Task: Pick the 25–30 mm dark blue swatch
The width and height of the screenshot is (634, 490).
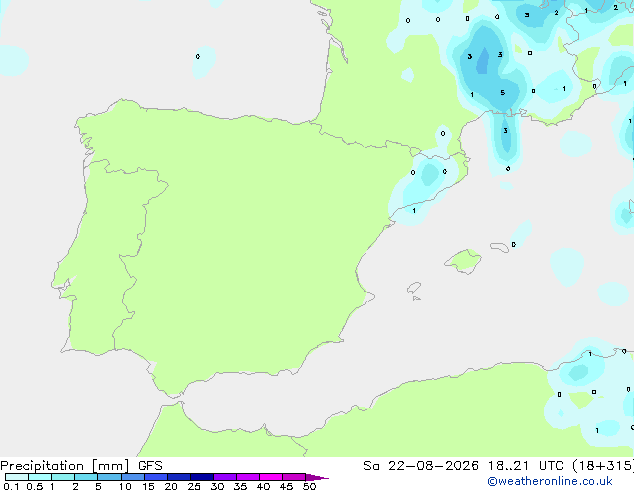Action: pyautogui.click(x=202, y=477)
